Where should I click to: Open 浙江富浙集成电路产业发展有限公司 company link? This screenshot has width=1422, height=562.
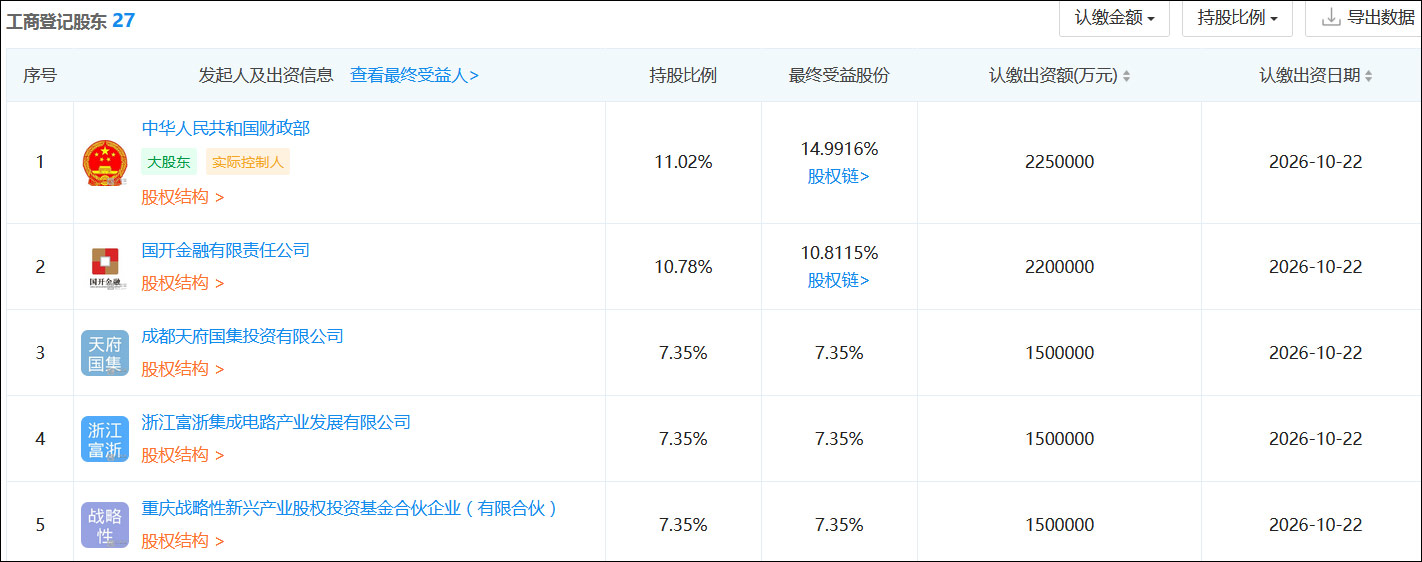point(276,422)
